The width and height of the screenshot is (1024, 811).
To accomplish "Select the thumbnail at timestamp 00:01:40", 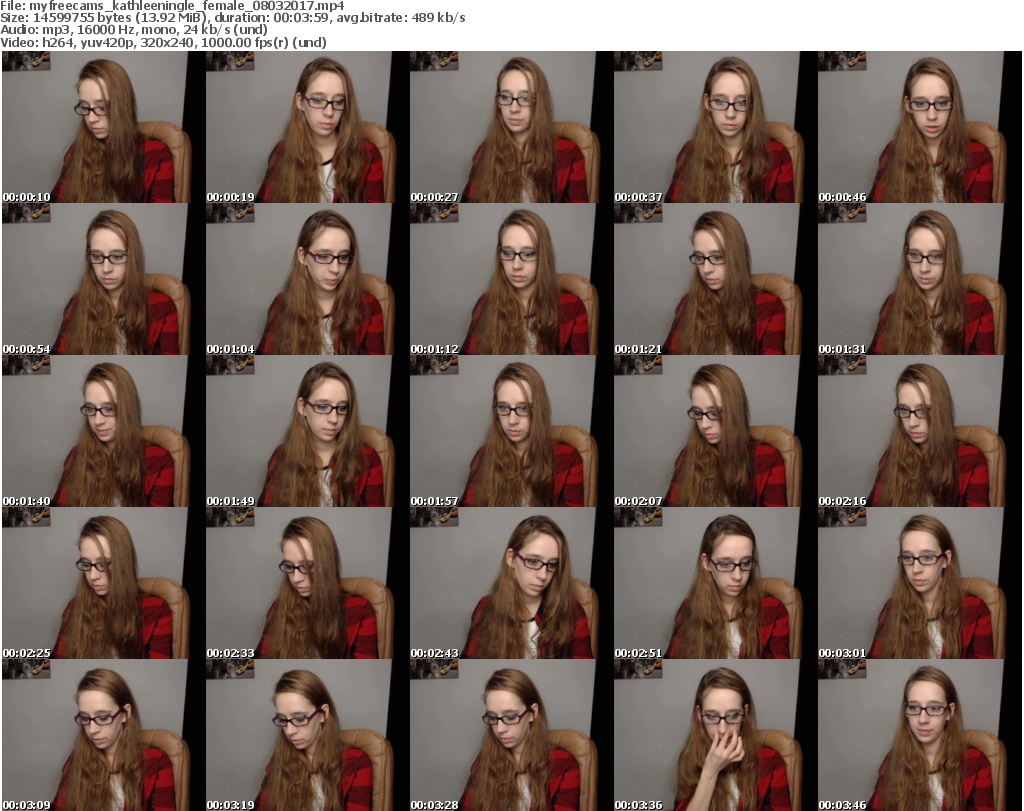I will 103,432.
